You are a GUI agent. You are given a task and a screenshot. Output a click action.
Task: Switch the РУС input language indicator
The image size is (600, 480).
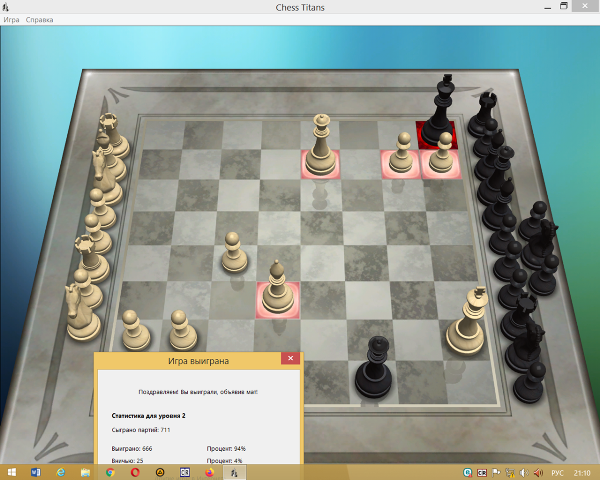point(557,471)
